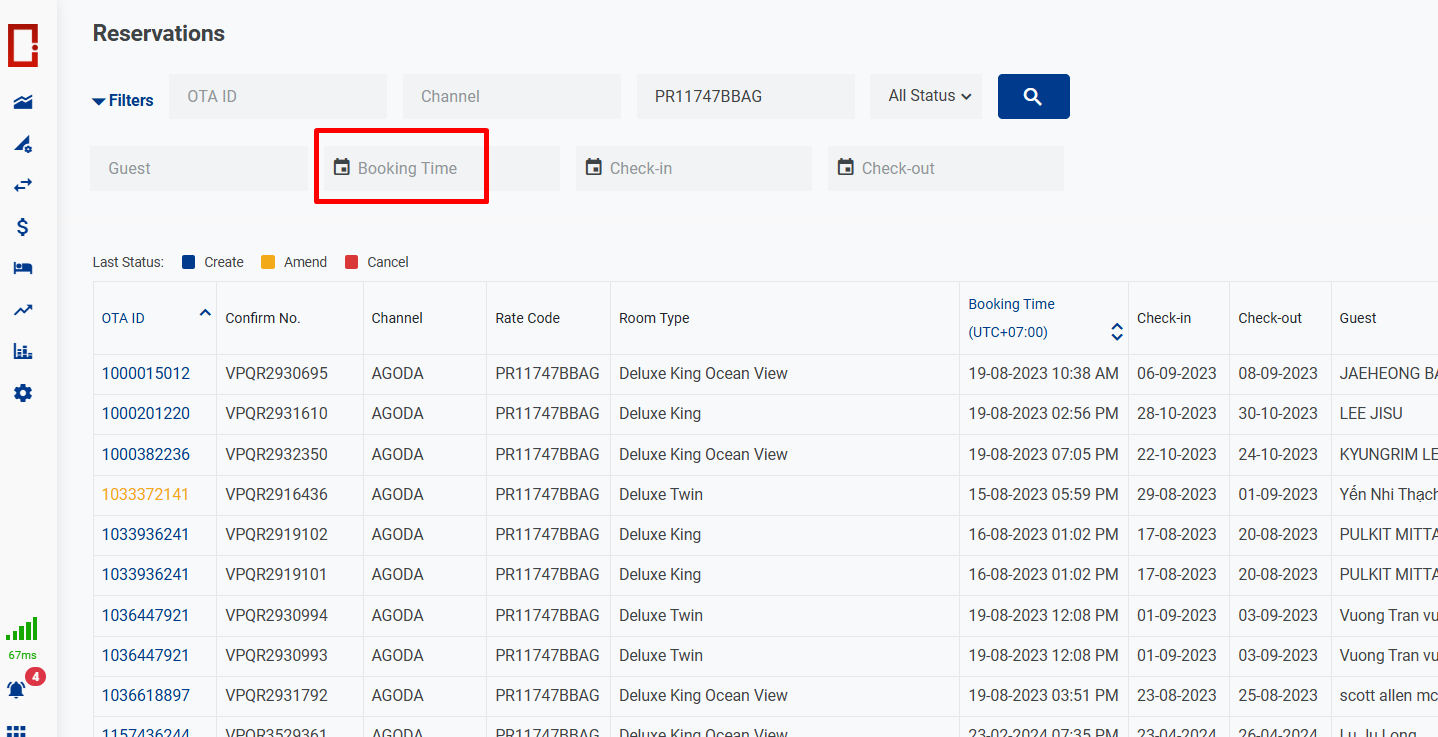This screenshot has height=737, width=1438.
Task: Click the Check-out date filter field
Action: [x=945, y=168]
